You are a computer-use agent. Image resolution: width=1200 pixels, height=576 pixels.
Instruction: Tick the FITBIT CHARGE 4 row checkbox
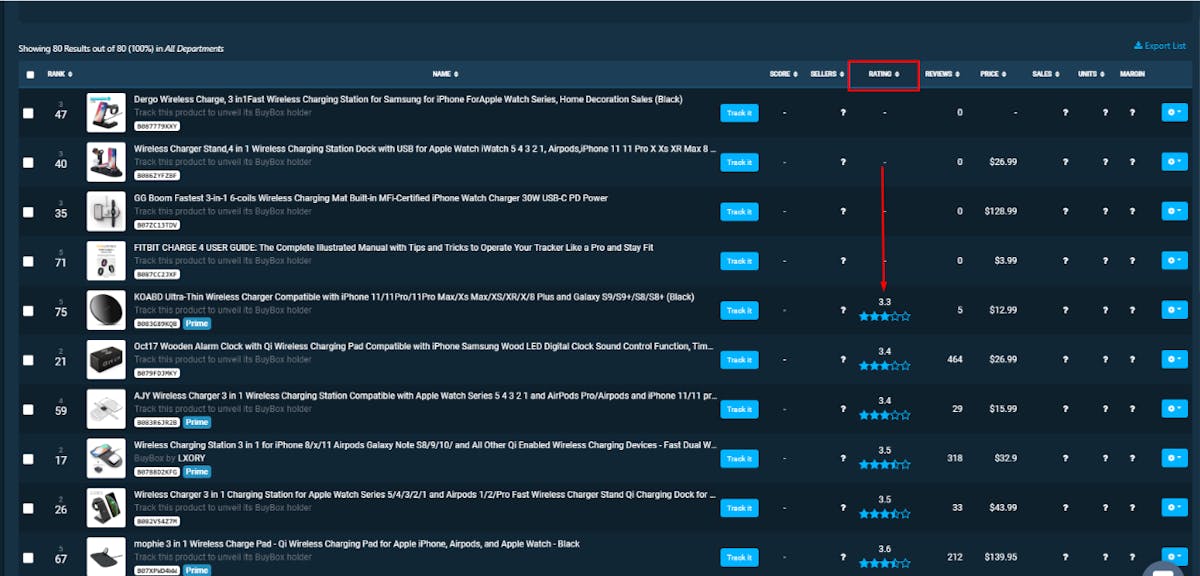28,261
